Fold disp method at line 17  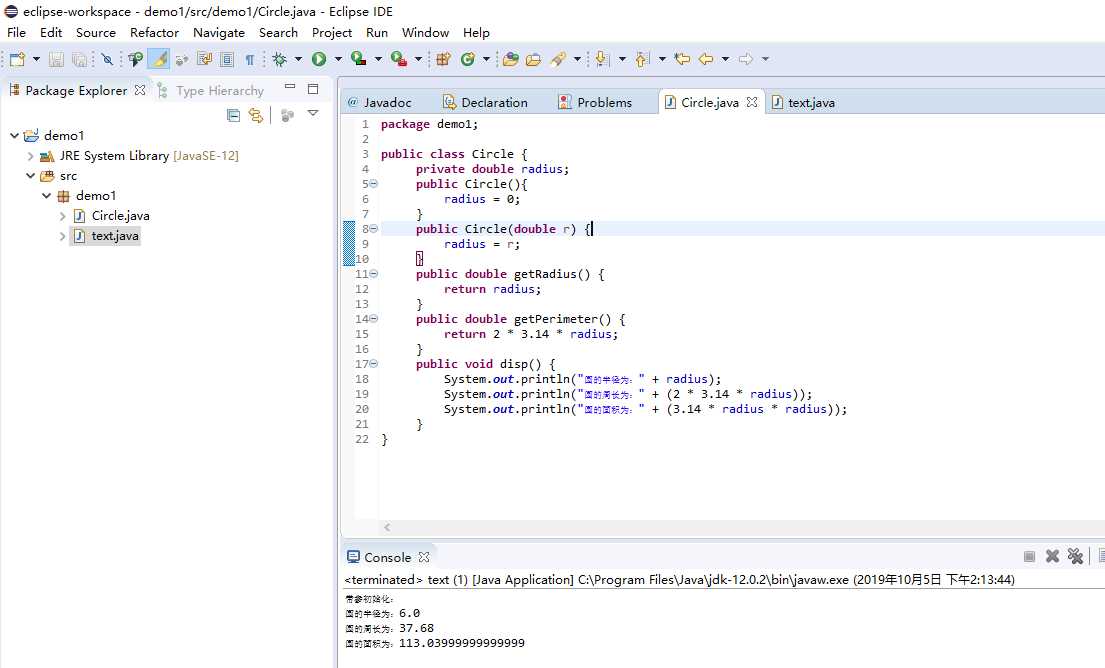(374, 364)
